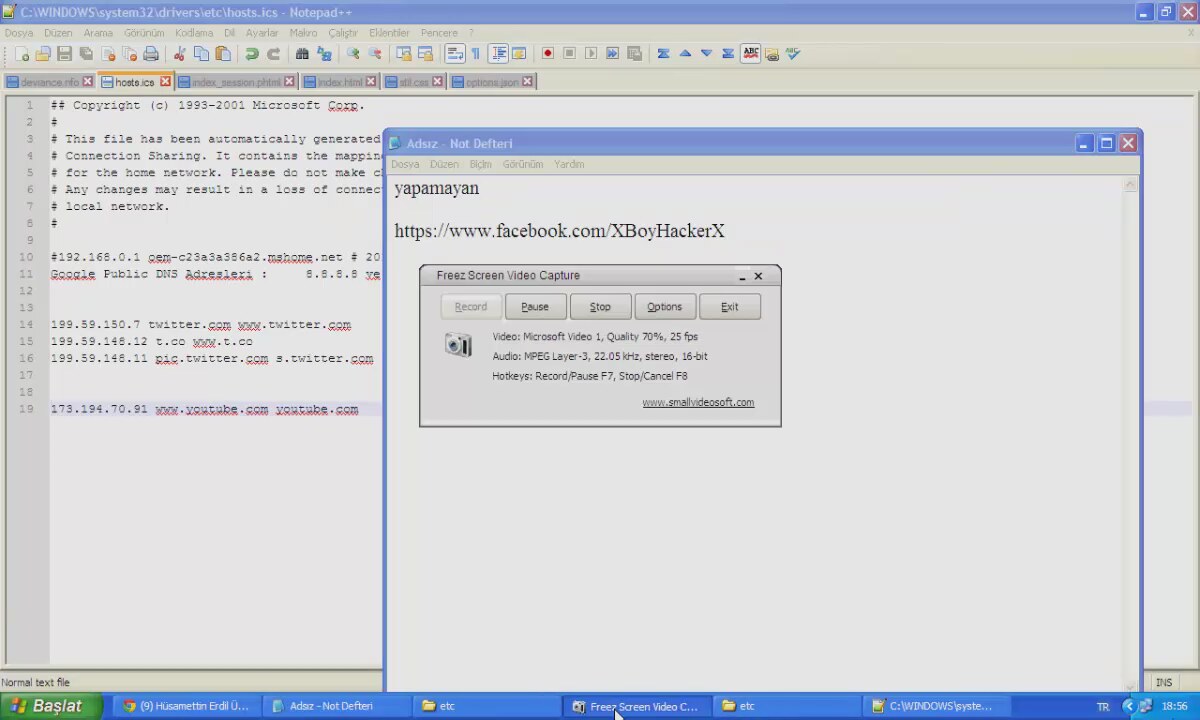Click the Redo arrow icon
Image resolution: width=1200 pixels, height=720 pixels.
pos(273,54)
